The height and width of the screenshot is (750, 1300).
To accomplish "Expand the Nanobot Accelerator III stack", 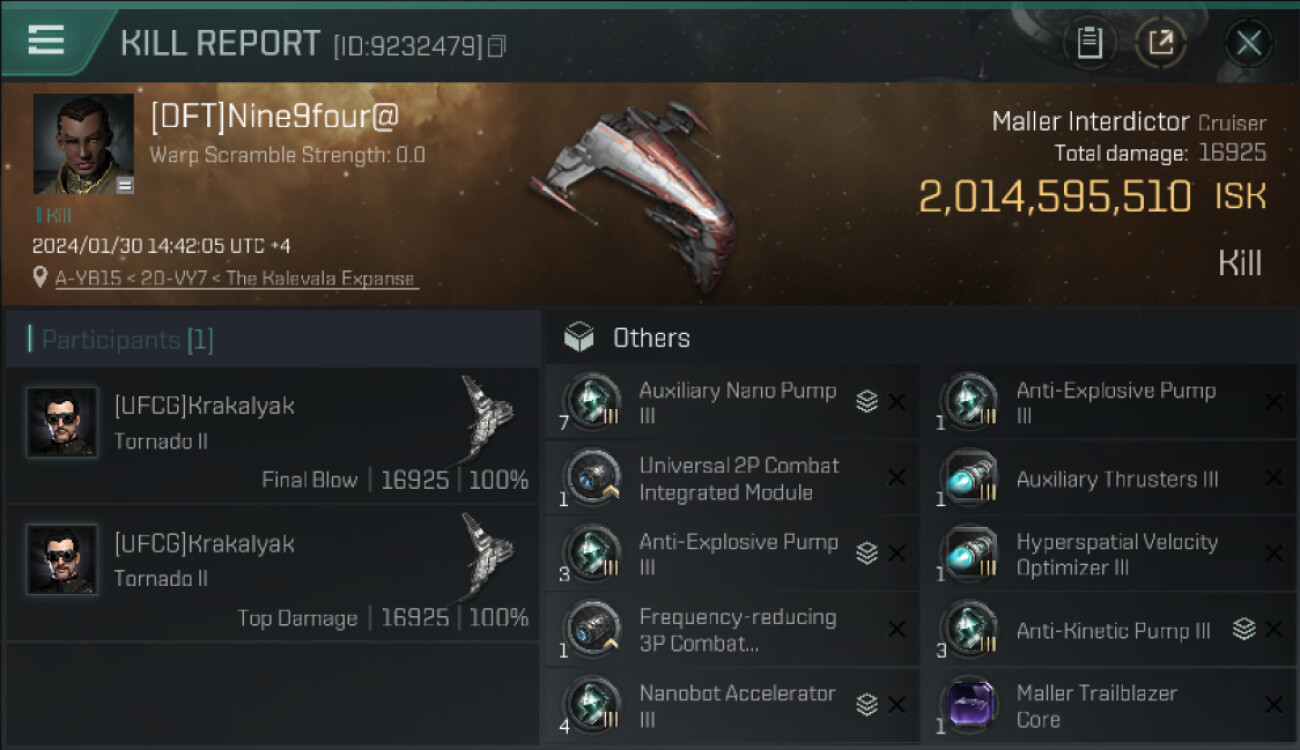I will point(867,705).
